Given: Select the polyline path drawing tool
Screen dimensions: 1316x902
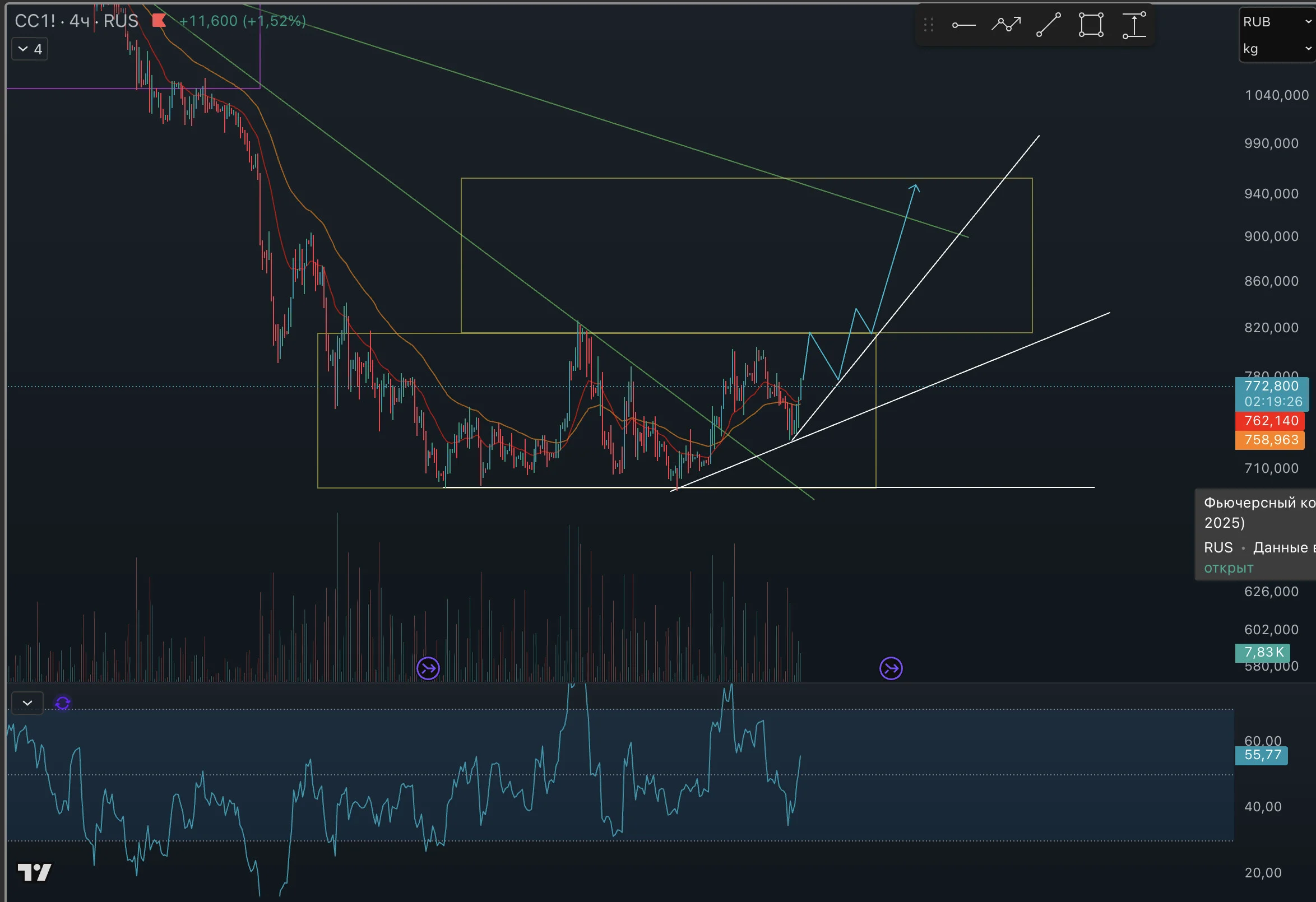Looking at the screenshot, I should [1006, 24].
